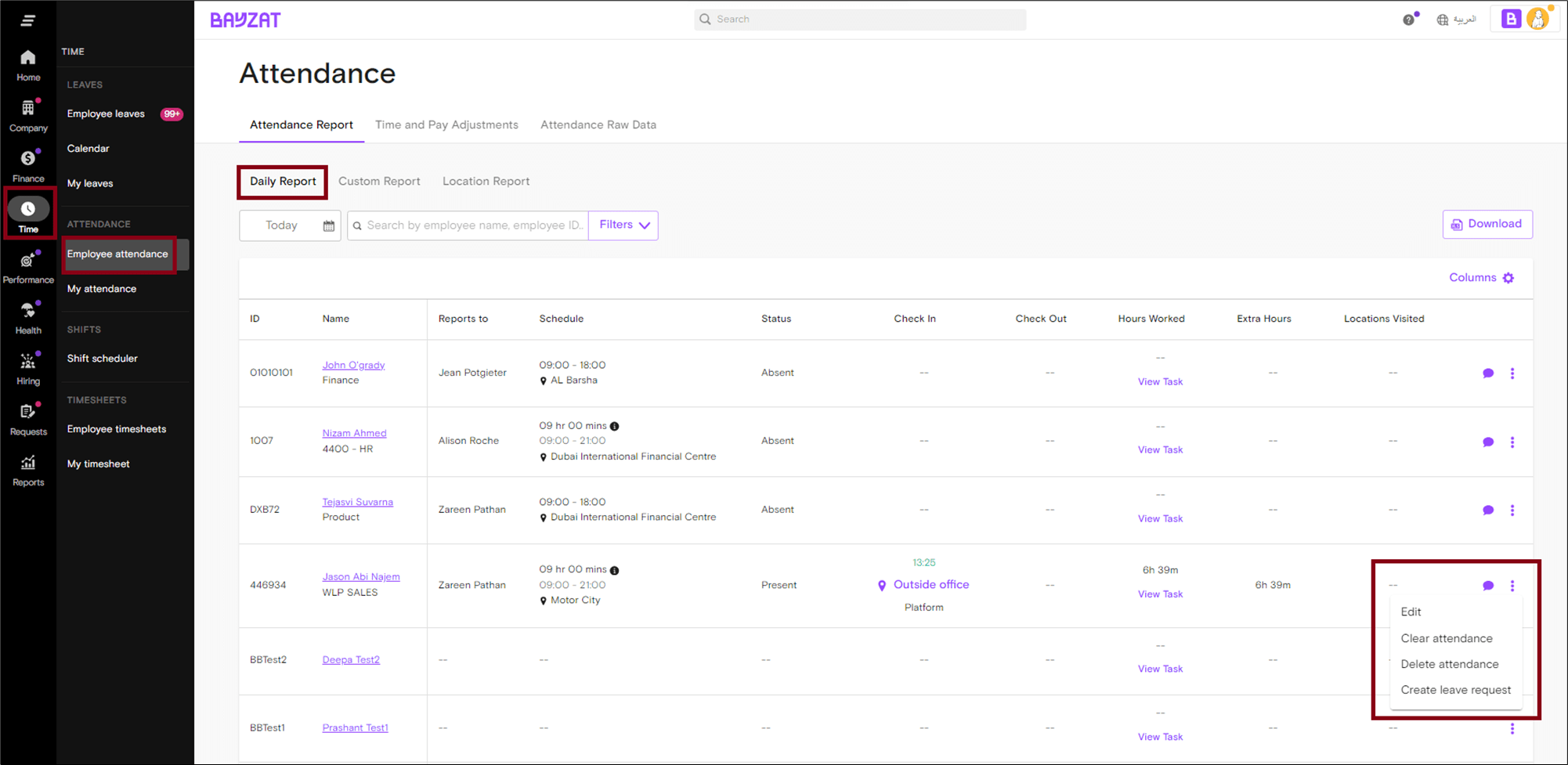Open the Home section in sidebar
Viewport: 1568px width, 765px height.
coord(28,64)
